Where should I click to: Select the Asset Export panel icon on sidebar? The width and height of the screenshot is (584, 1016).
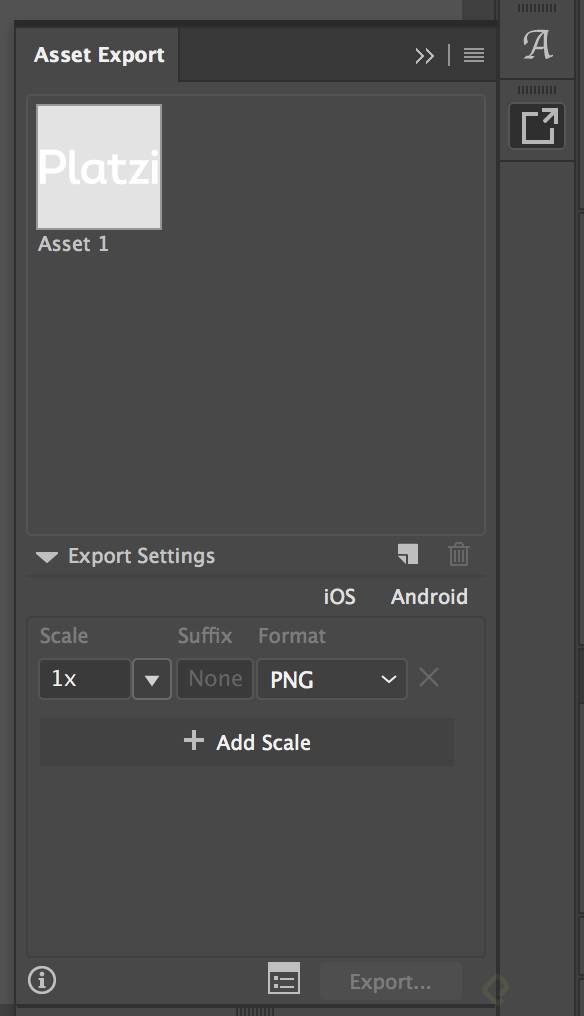tap(537, 125)
